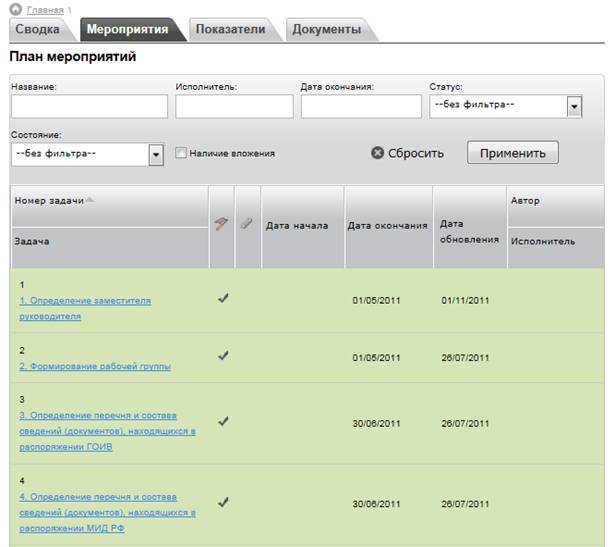The height and width of the screenshot is (547, 616).
Task: Click the checkmark icon in task 3 row
Action: pyautogui.click(x=223, y=421)
